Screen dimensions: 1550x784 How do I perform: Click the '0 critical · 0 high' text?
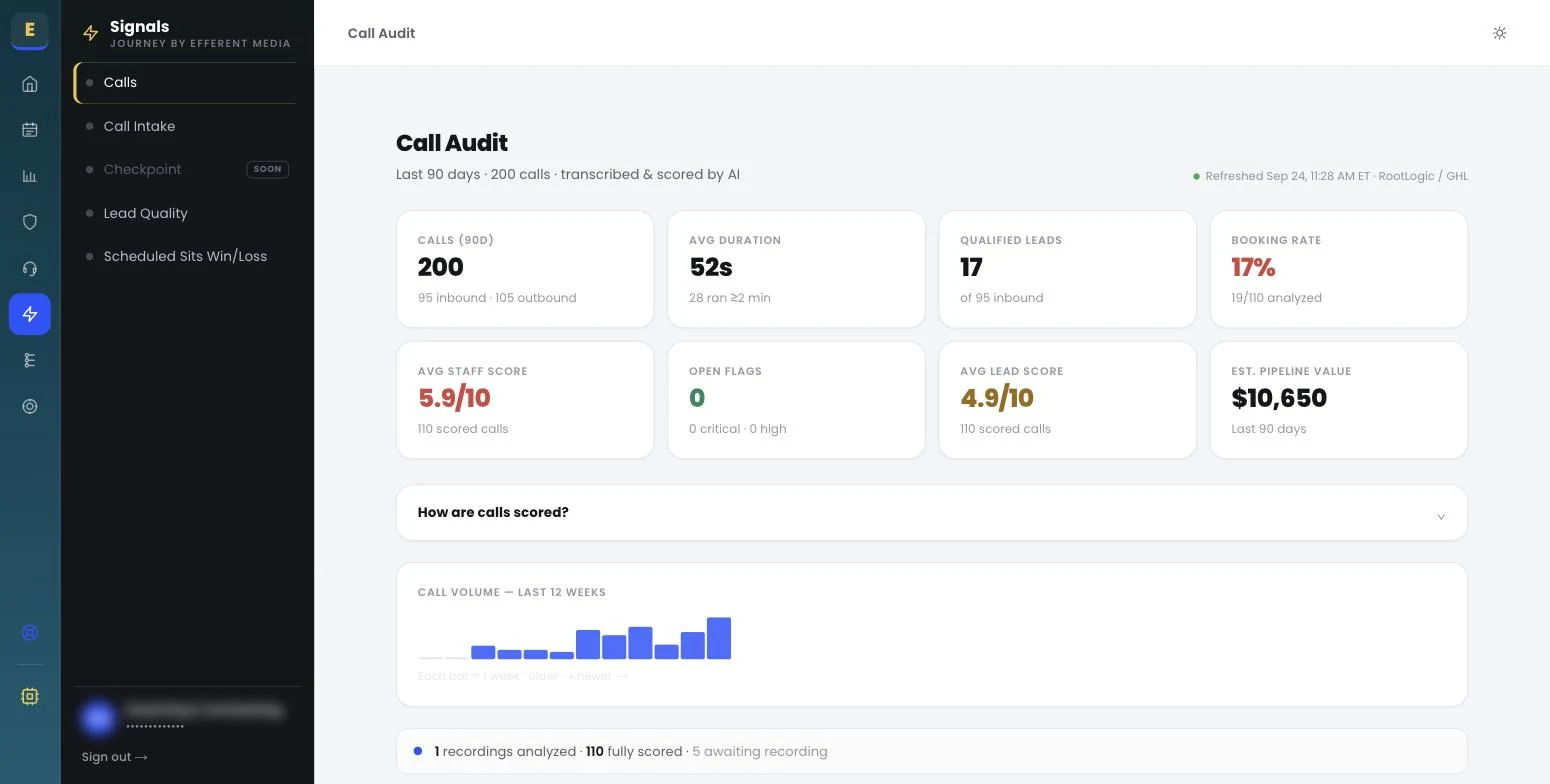coord(738,429)
